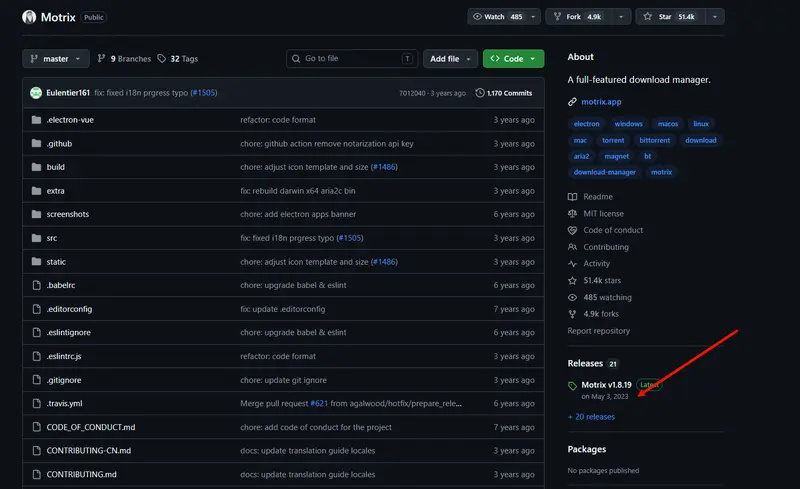Click the Go to file search field
This screenshot has width=800, height=489.
point(351,59)
